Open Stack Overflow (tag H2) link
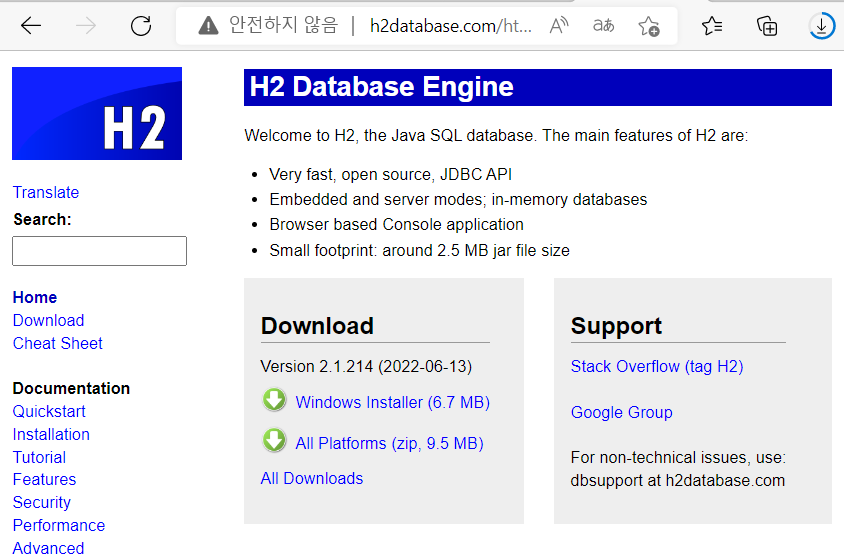The width and height of the screenshot is (844, 555). point(657,367)
